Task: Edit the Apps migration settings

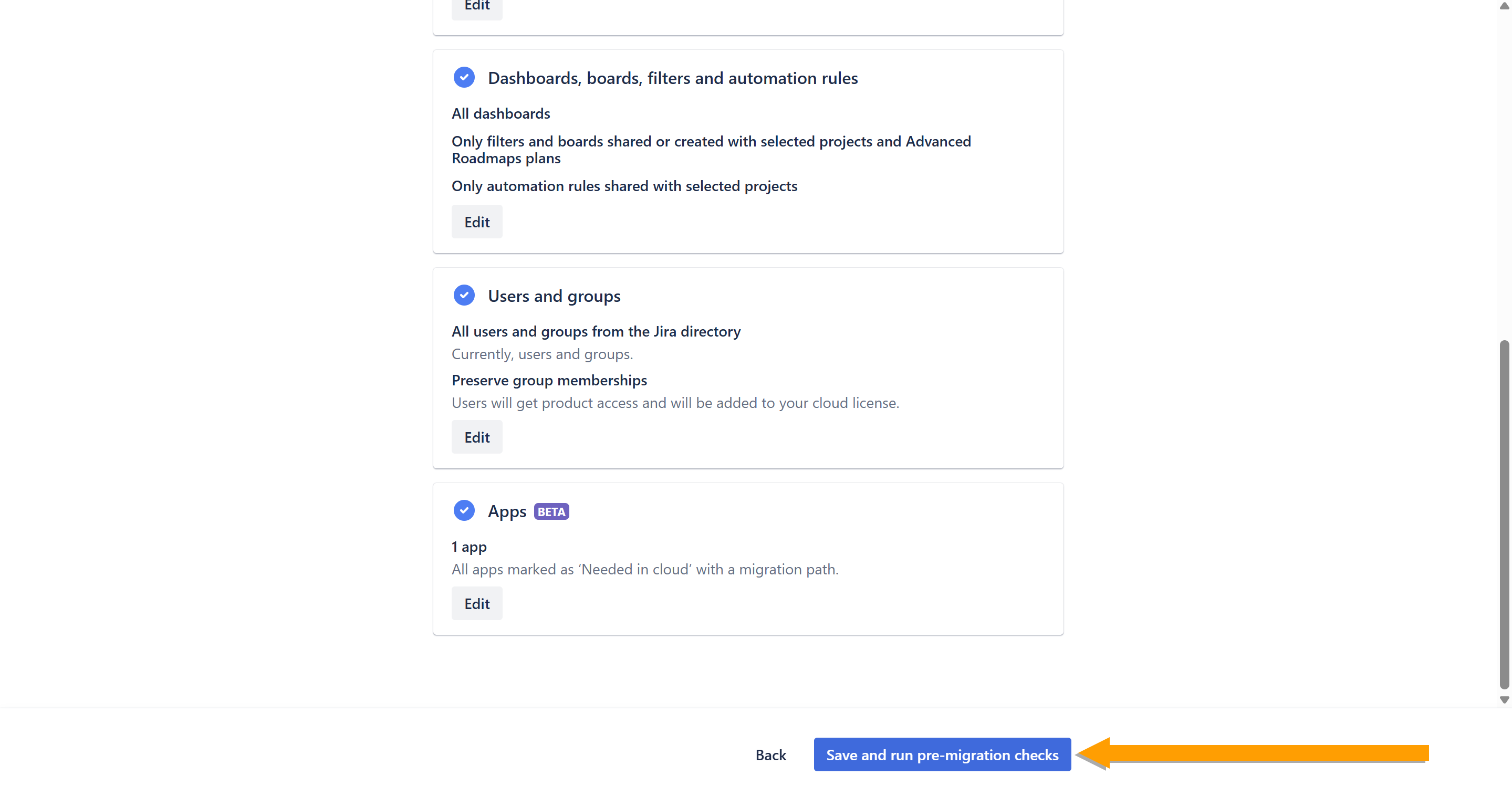Action: click(477, 603)
